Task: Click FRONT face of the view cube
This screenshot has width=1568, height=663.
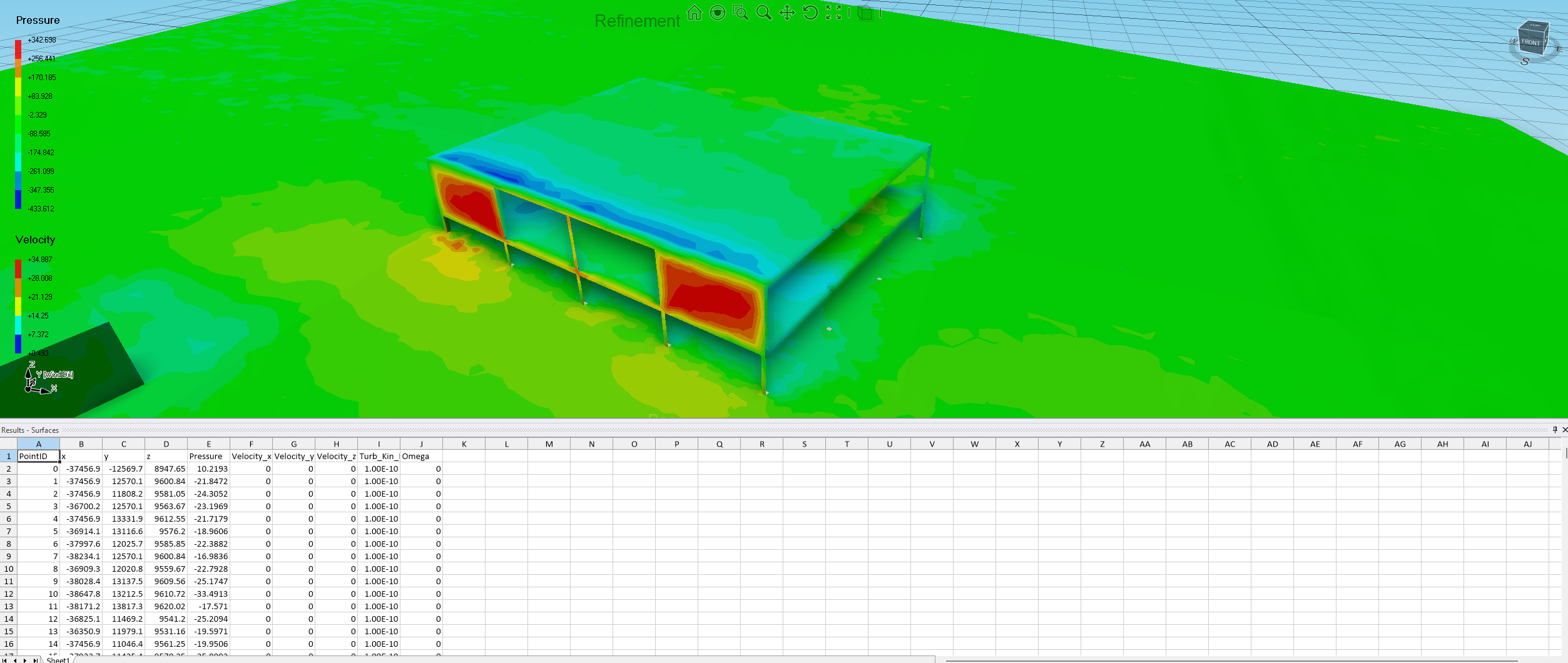Action: tap(1530, 42)
